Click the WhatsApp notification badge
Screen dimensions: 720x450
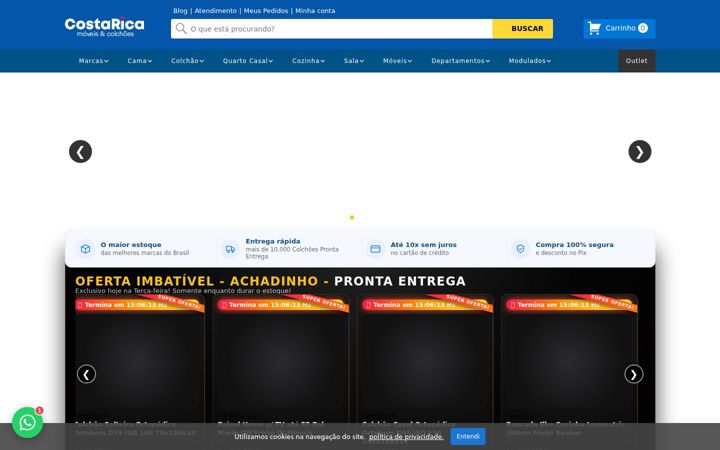pyautogui.click(x=39, y=411)
